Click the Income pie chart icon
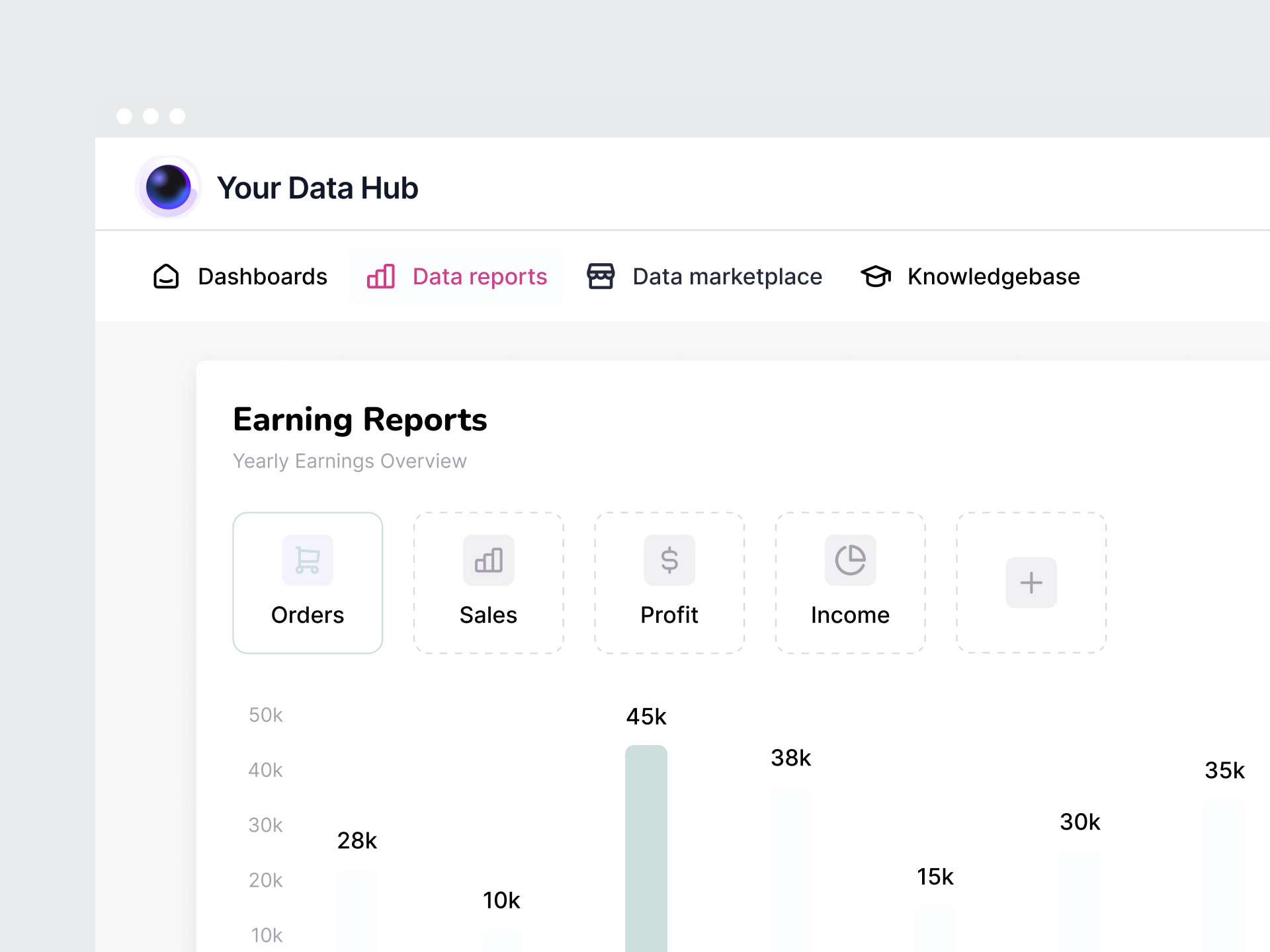 coord(850,560)
